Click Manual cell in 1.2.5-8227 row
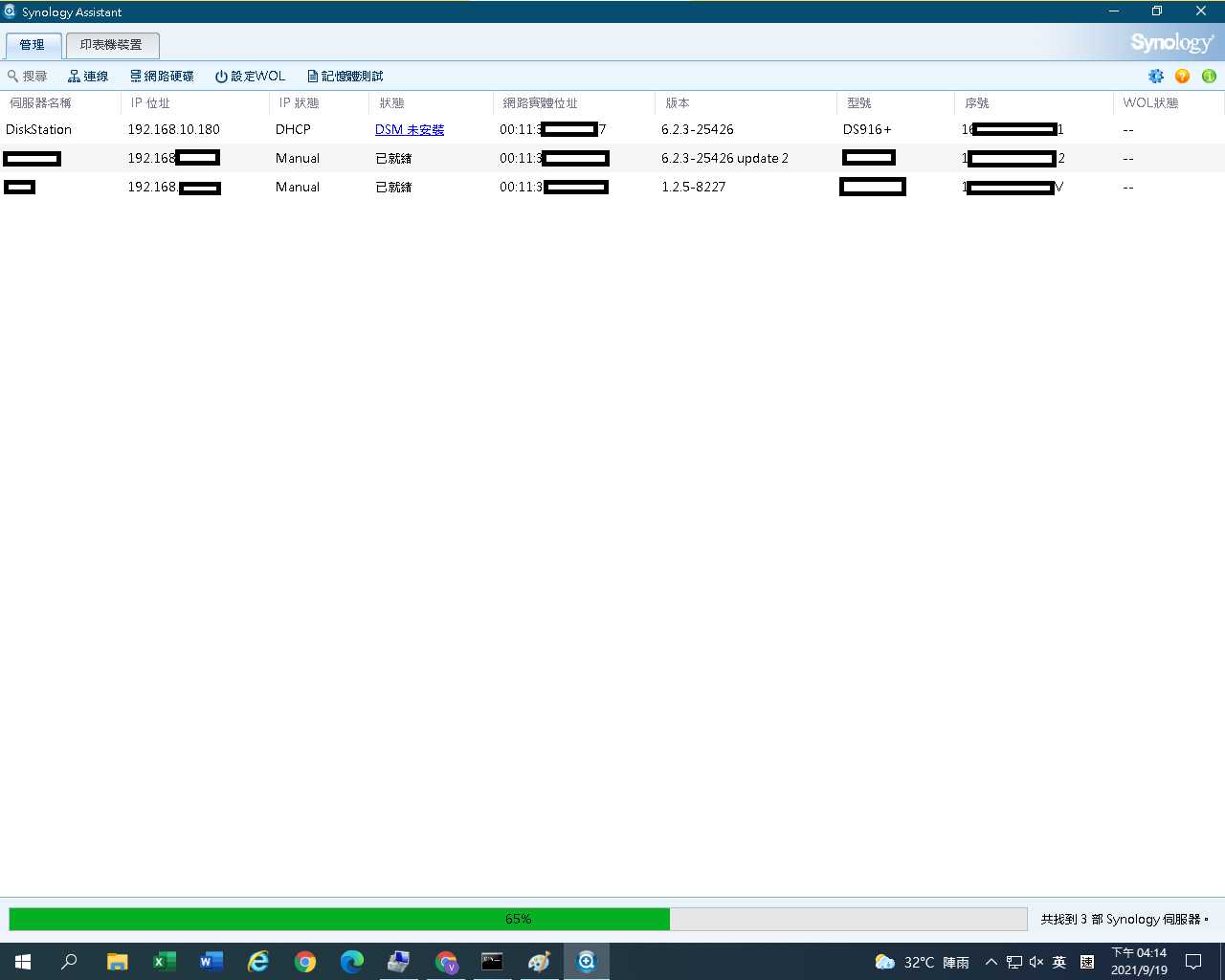 pos(298,187)
